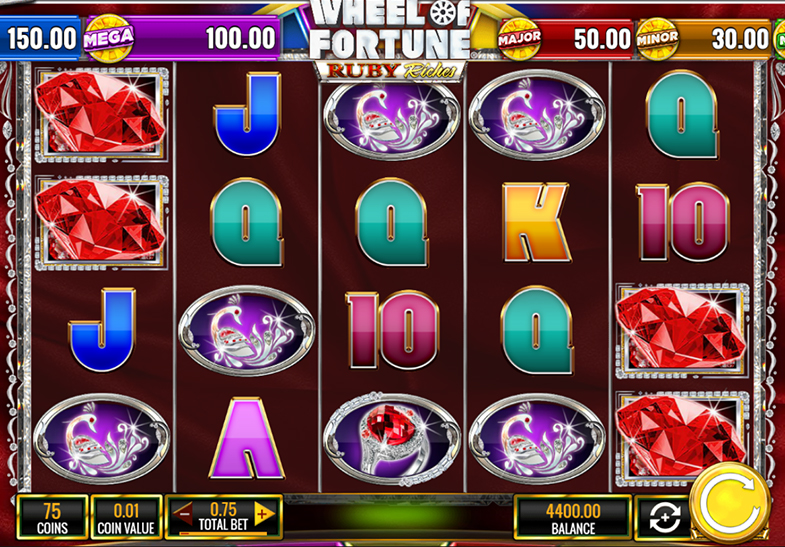The height and width of the screenshot is (547, 785).
Task: Toggle the autospin refresh icon
Action: tap(664, 518)
